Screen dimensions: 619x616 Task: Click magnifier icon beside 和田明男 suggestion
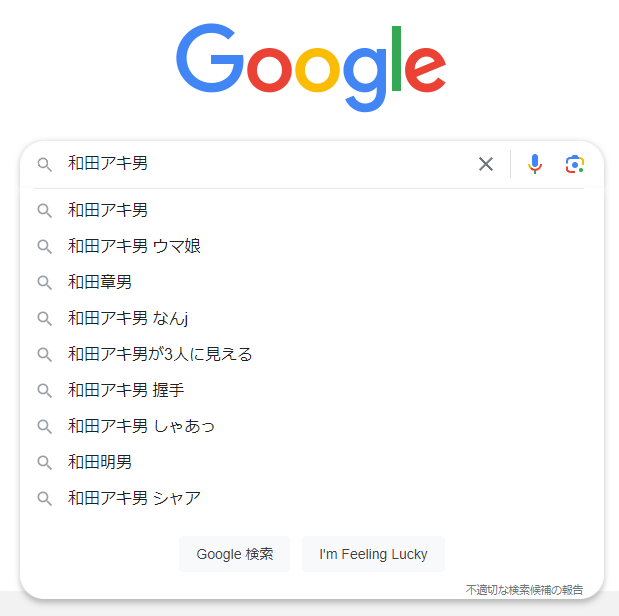coord(44,462)
